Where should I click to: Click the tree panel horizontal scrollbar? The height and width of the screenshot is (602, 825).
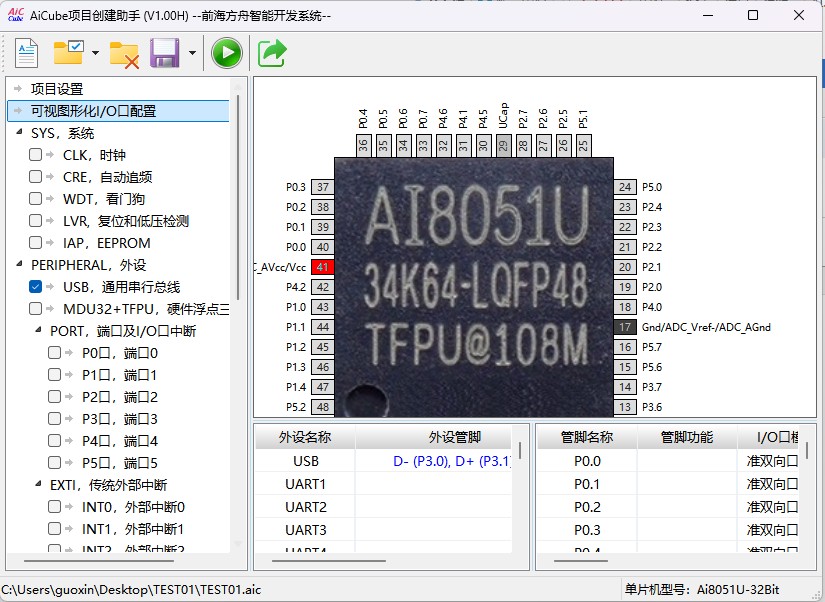tap(99, 561)
